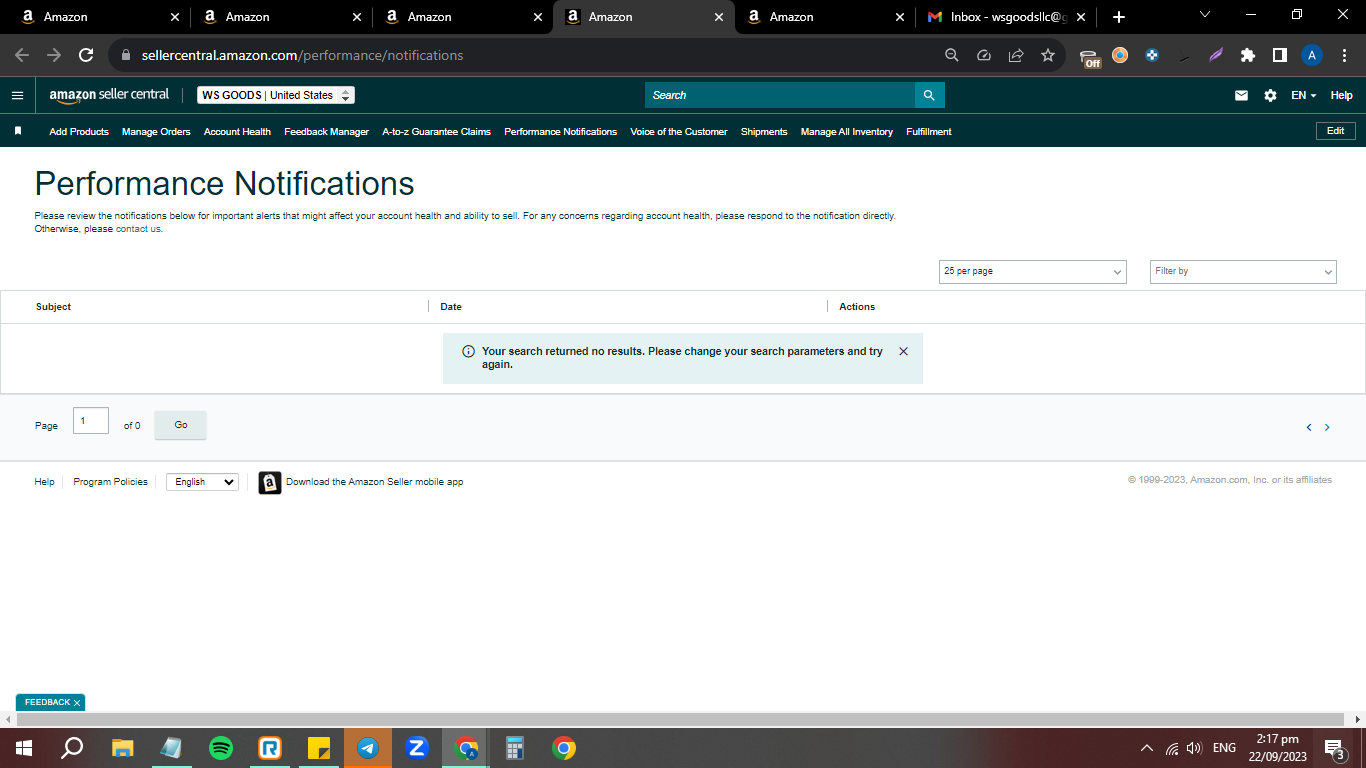Open the Account Health page
This screenshot has height=768, width=1366.
[x=237, y=132]
